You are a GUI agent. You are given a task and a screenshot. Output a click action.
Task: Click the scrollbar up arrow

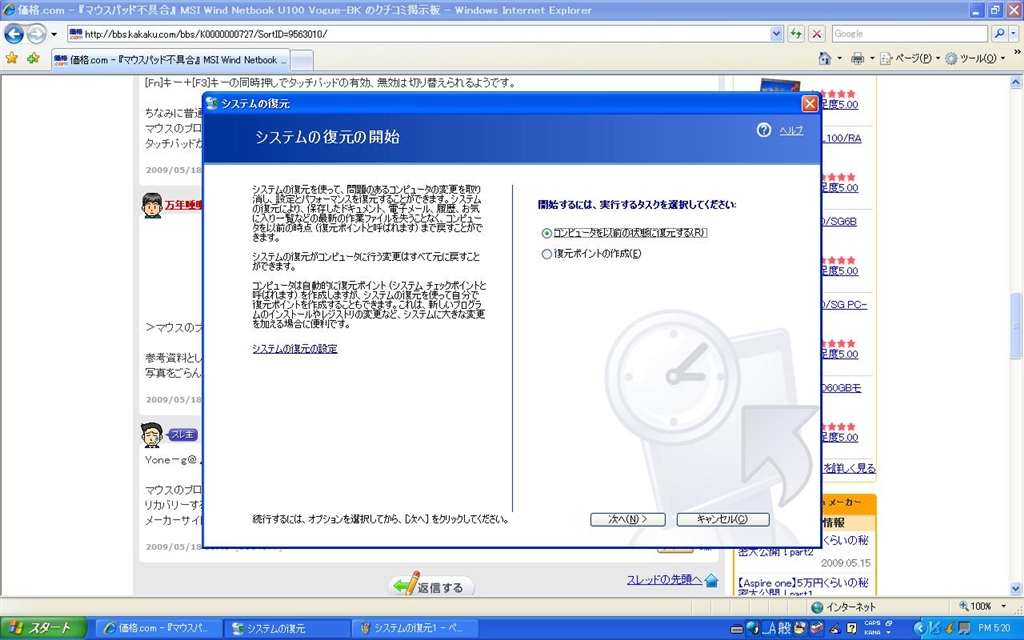coord(1016,82)
